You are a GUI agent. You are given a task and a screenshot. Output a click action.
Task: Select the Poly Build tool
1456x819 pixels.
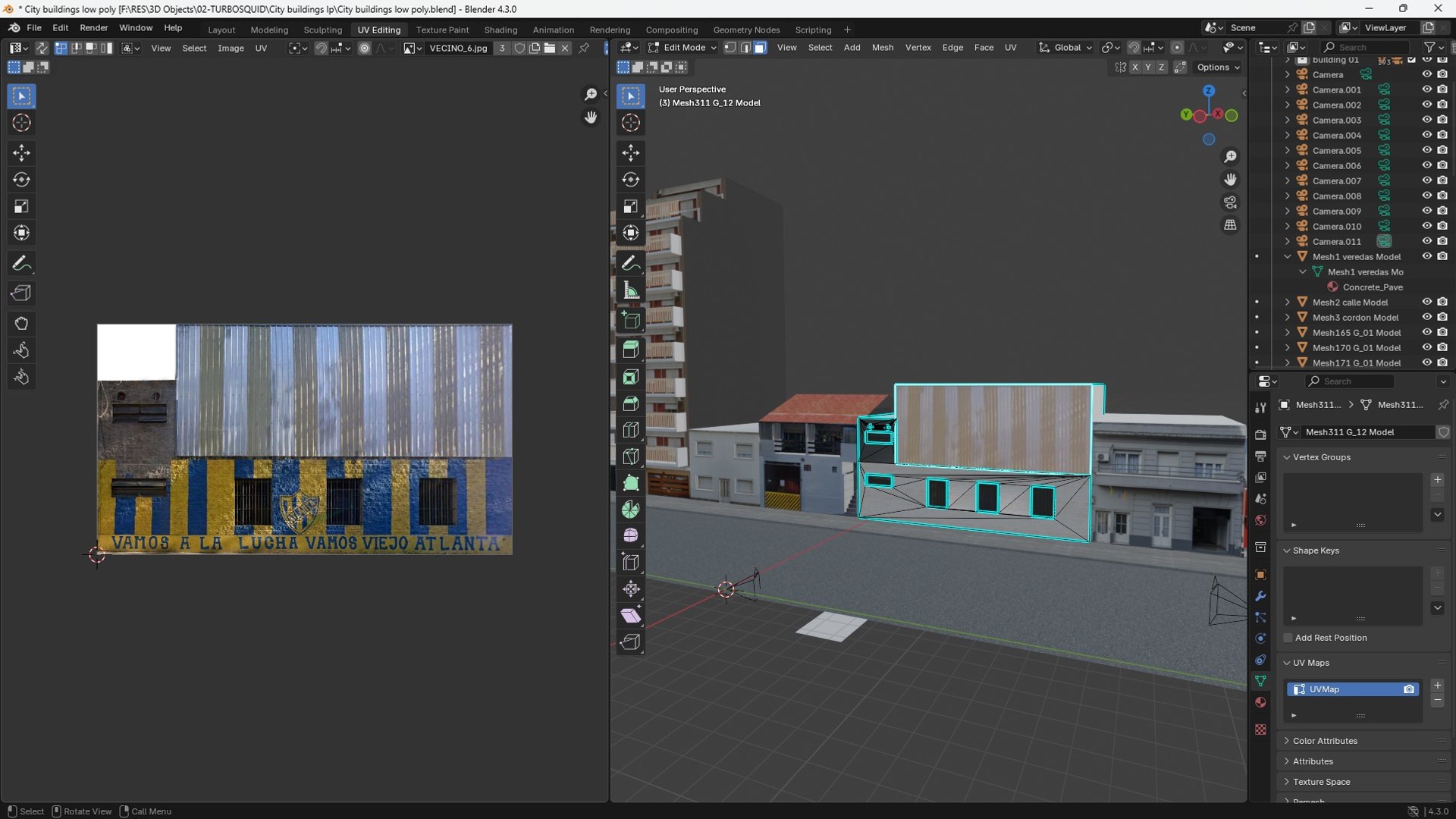coord(630,483)
